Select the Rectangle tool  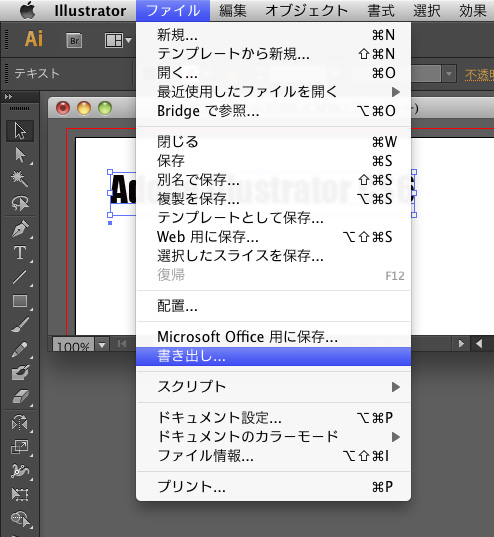click(20, 301)
